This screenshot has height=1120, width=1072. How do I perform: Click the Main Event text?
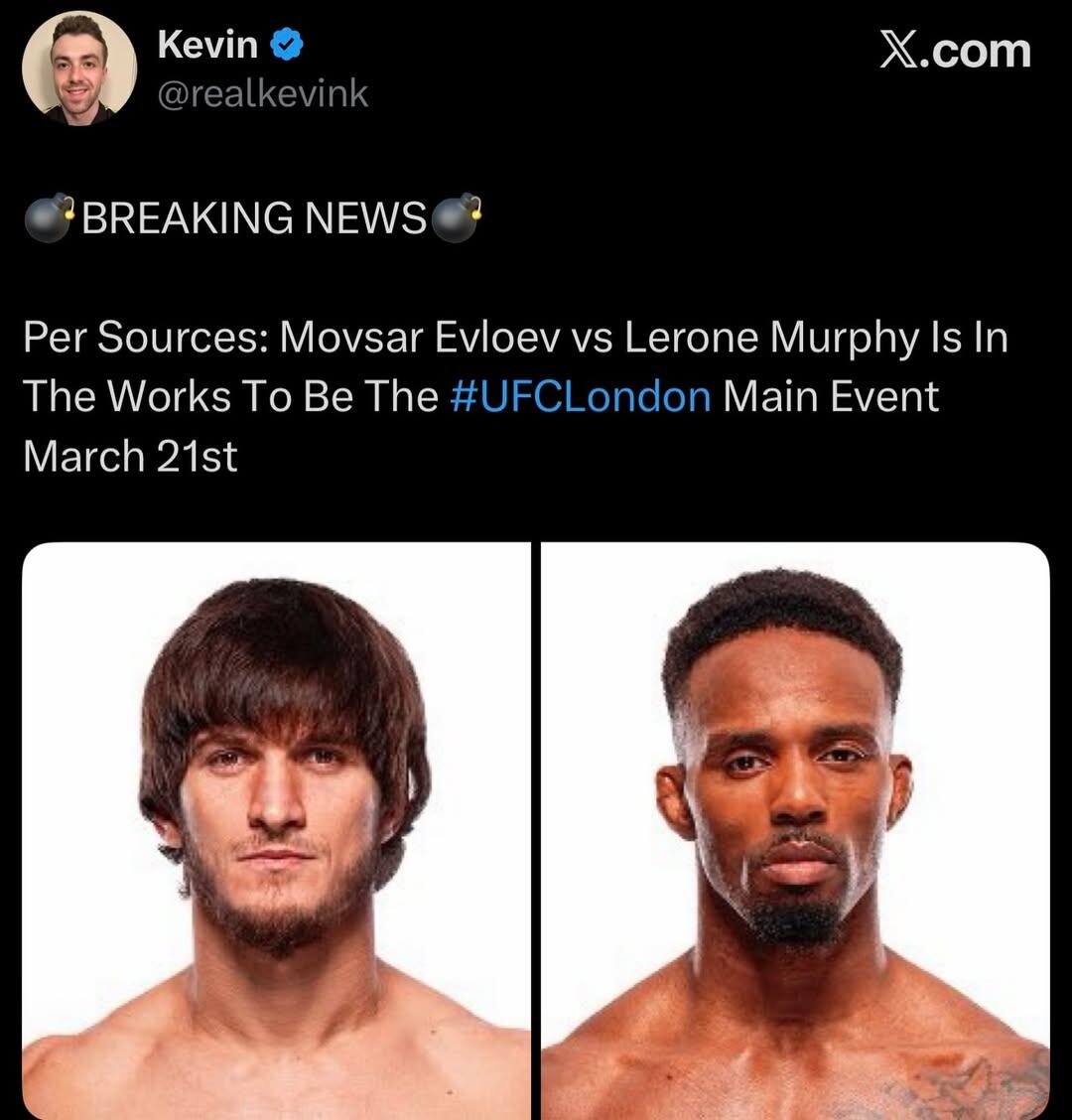831,396
